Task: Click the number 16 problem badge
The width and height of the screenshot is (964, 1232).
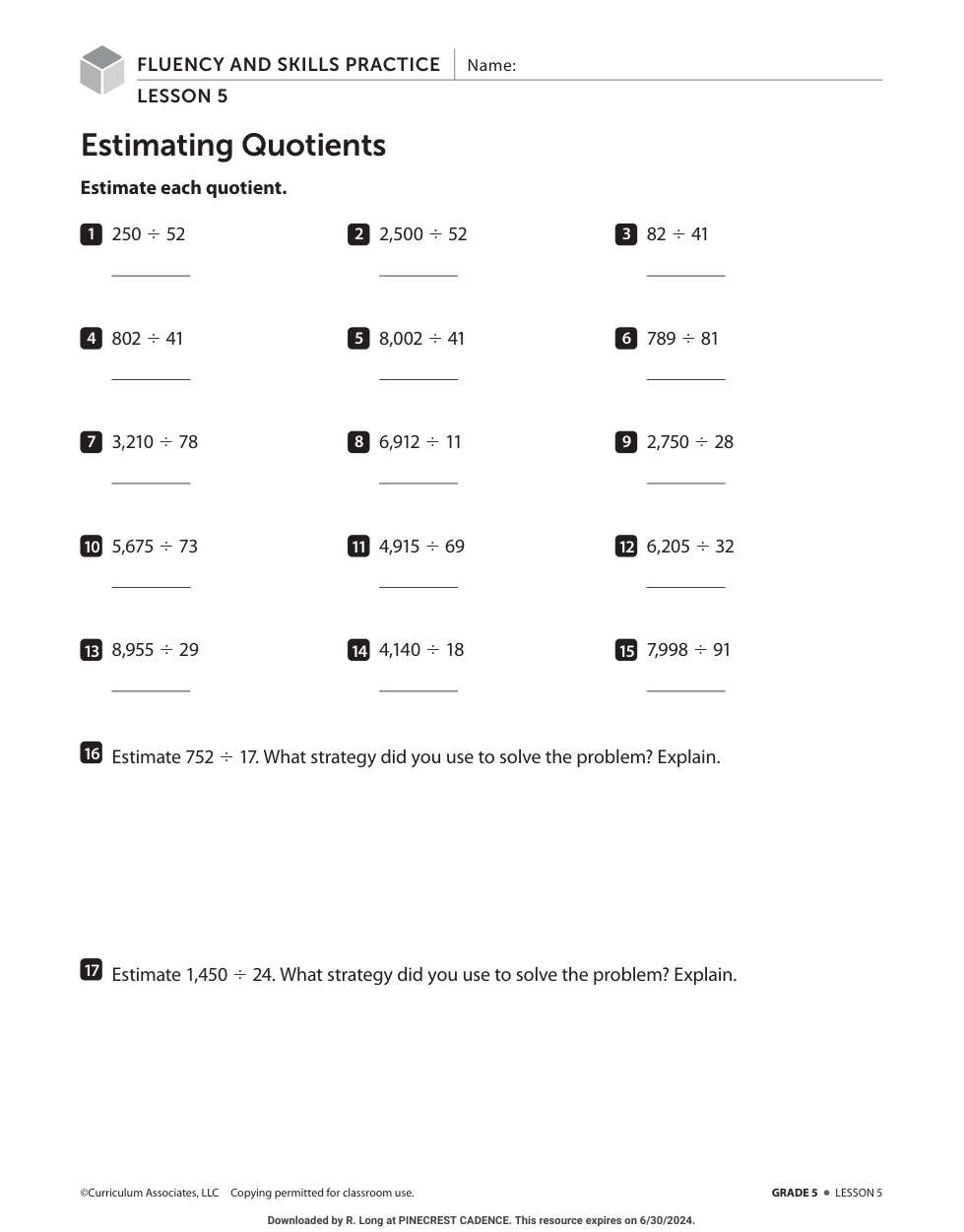Action: pyautogui.click(x=91, y=753)
